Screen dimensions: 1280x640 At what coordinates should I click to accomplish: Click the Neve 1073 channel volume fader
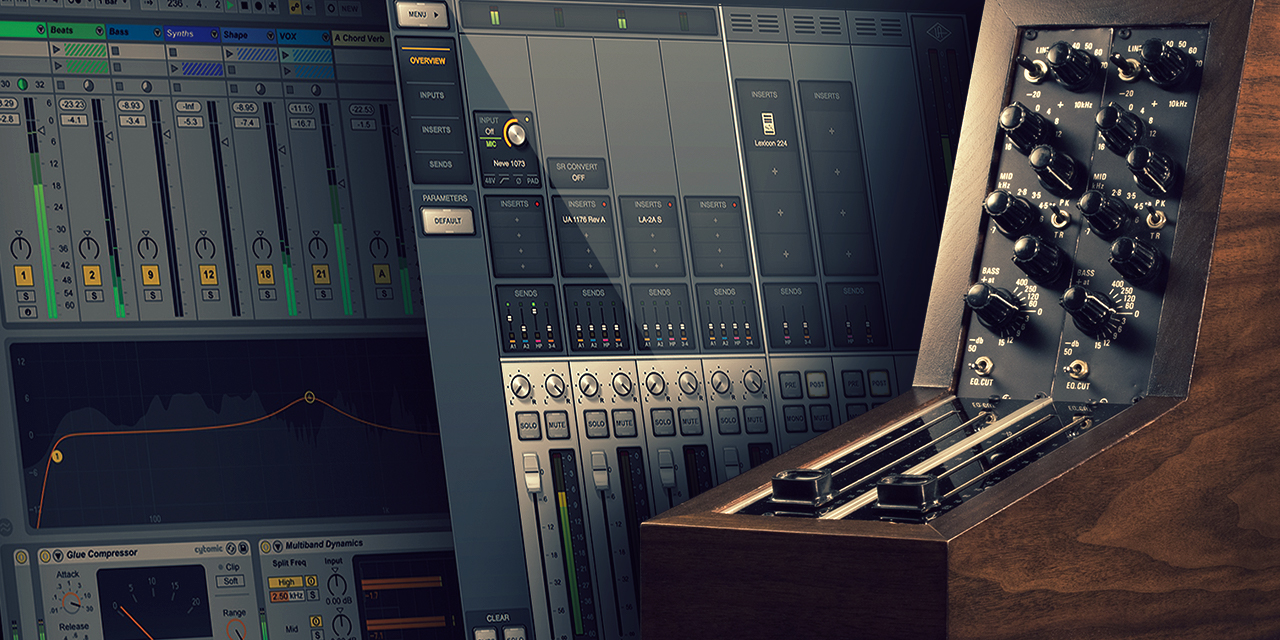pyautogui.click(x=532, y=472)
